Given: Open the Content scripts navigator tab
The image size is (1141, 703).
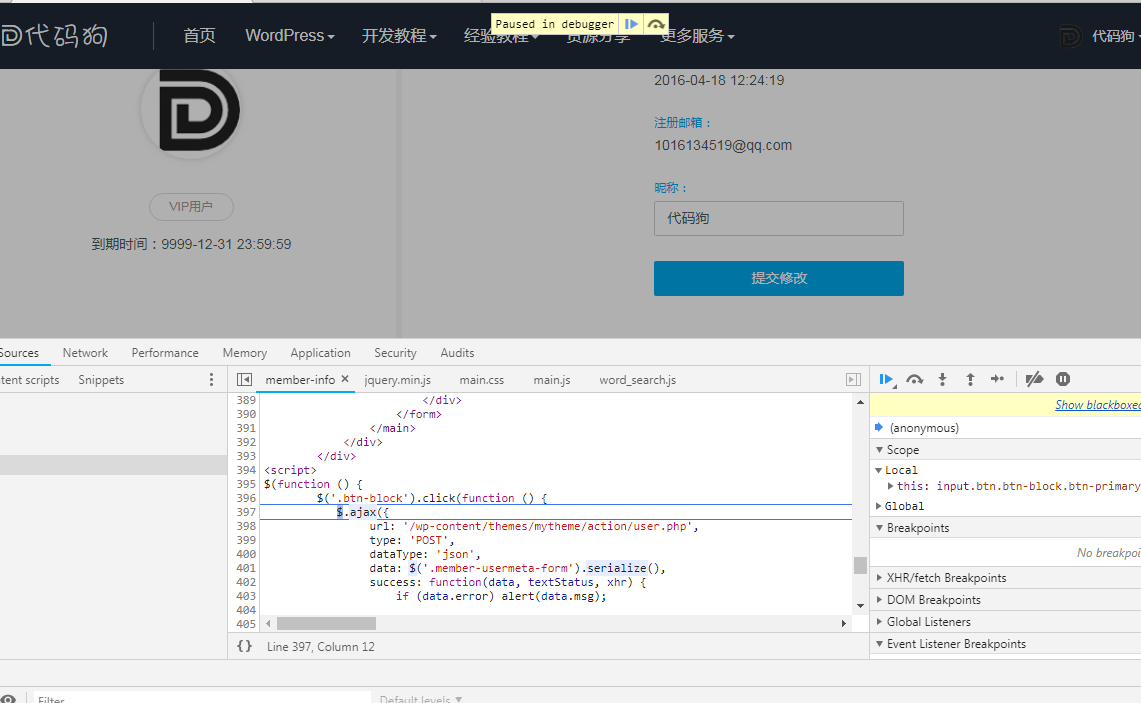Looking at the screenshot, I should click(30, 380).
